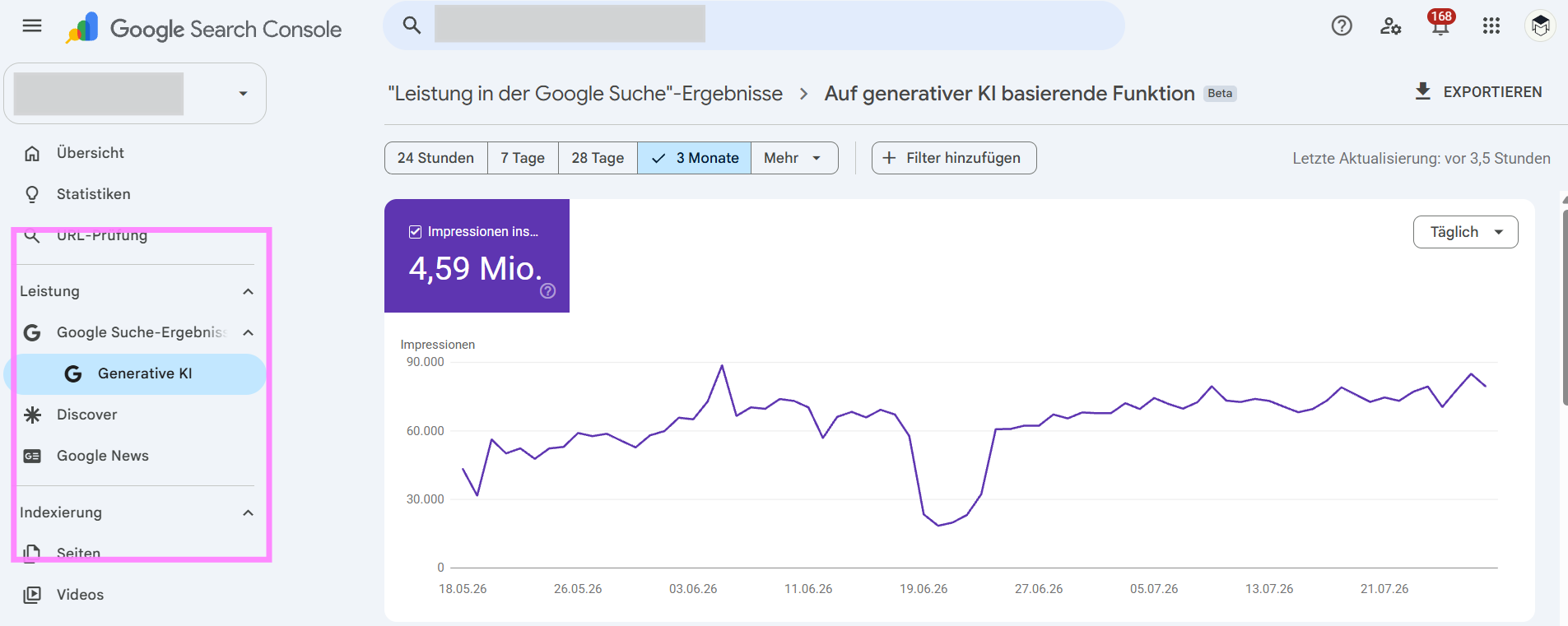Click Letzte Aktualisierung timestamp text

pos(1421,159)
